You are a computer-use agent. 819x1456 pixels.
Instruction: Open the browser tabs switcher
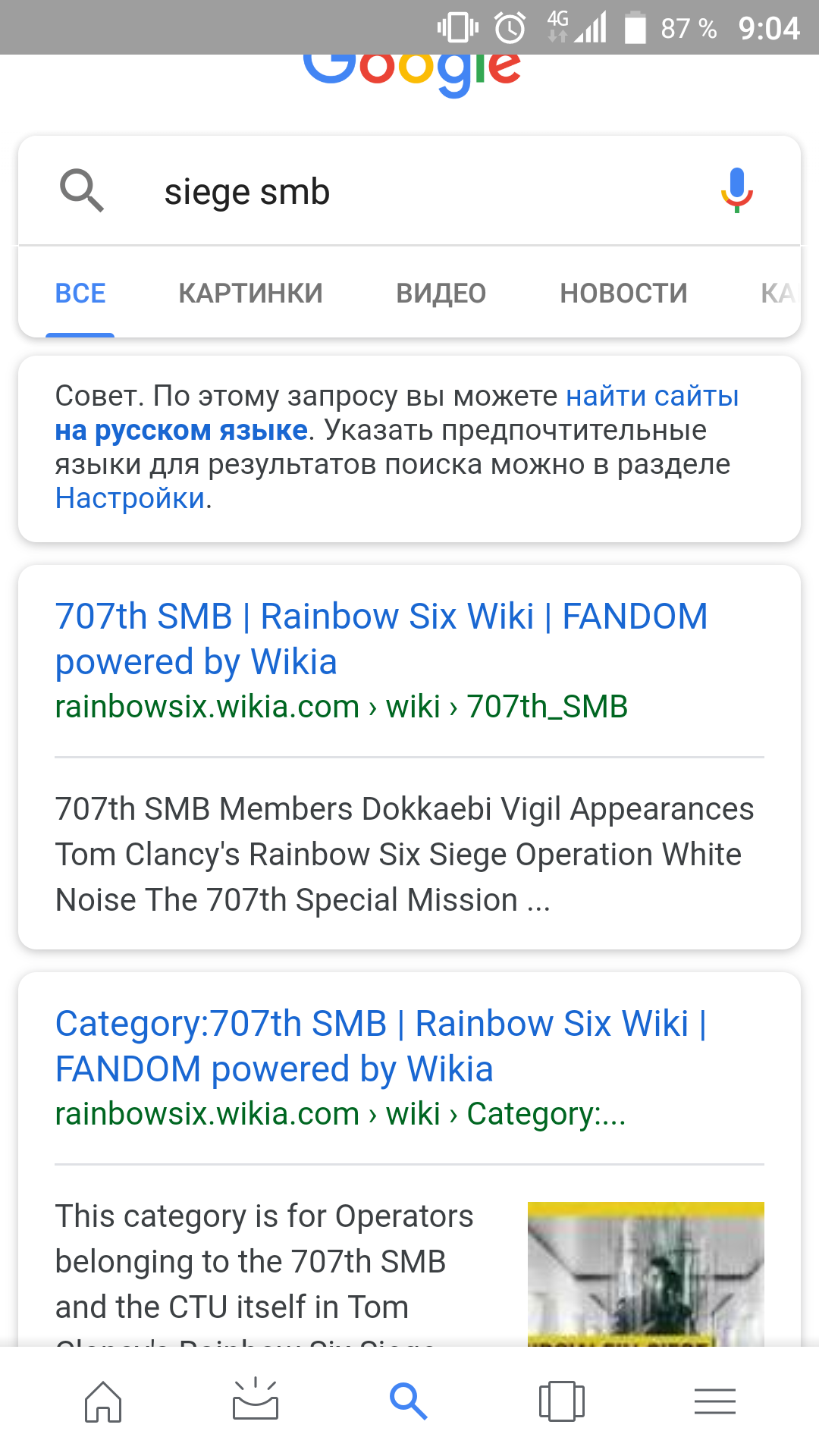point(561,1401)
